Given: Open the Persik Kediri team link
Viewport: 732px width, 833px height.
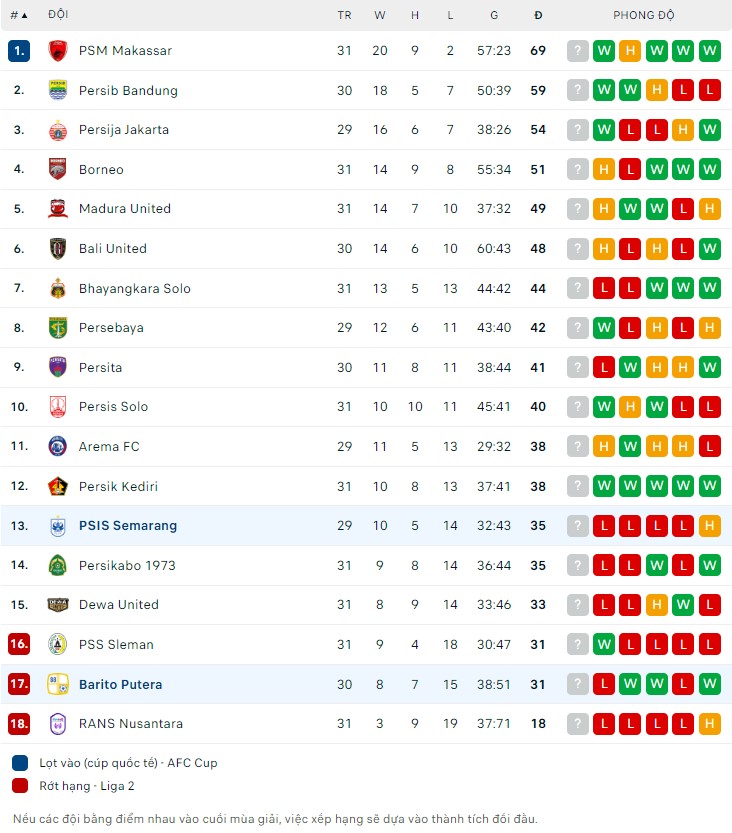Looking at the screenshot, I should point(118,487).
